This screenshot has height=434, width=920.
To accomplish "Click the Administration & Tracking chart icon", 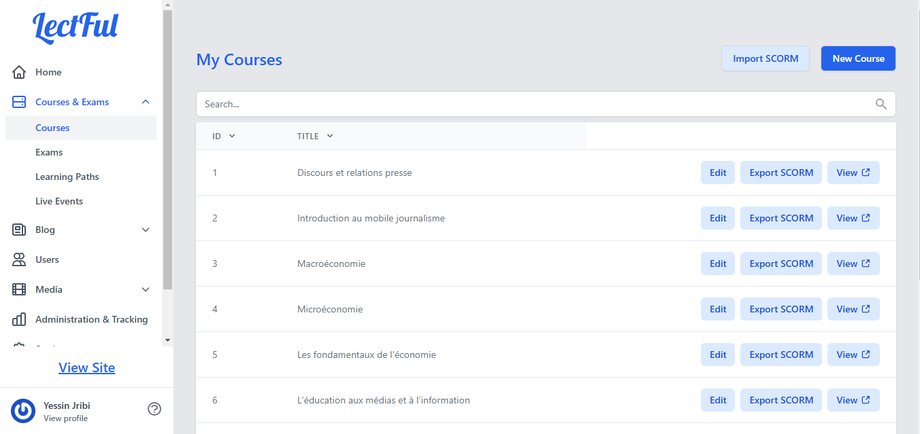I will (x=19, y=320).
